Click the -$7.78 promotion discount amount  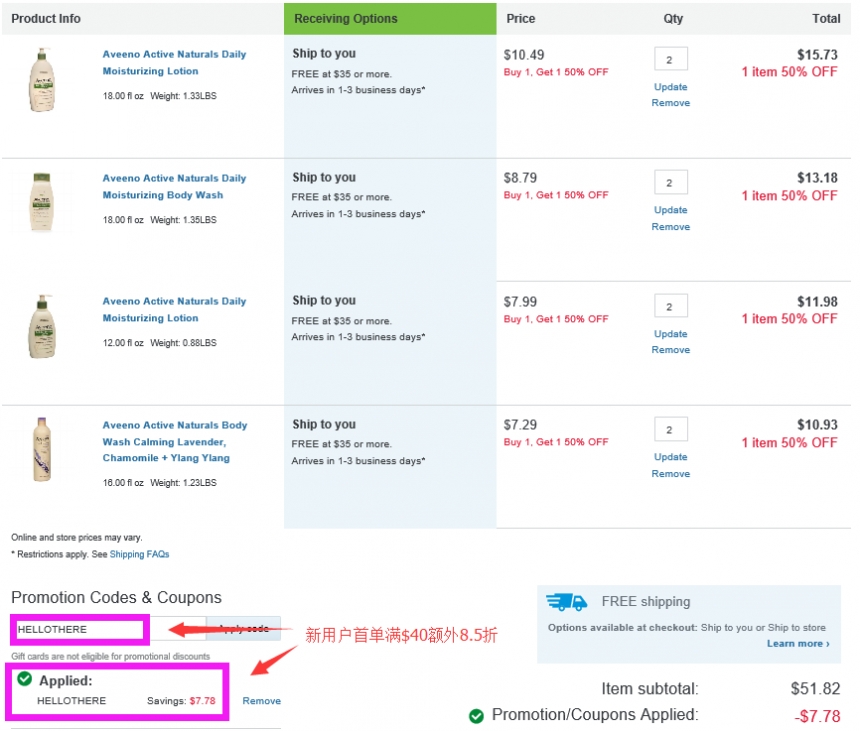tap(817, 716)
